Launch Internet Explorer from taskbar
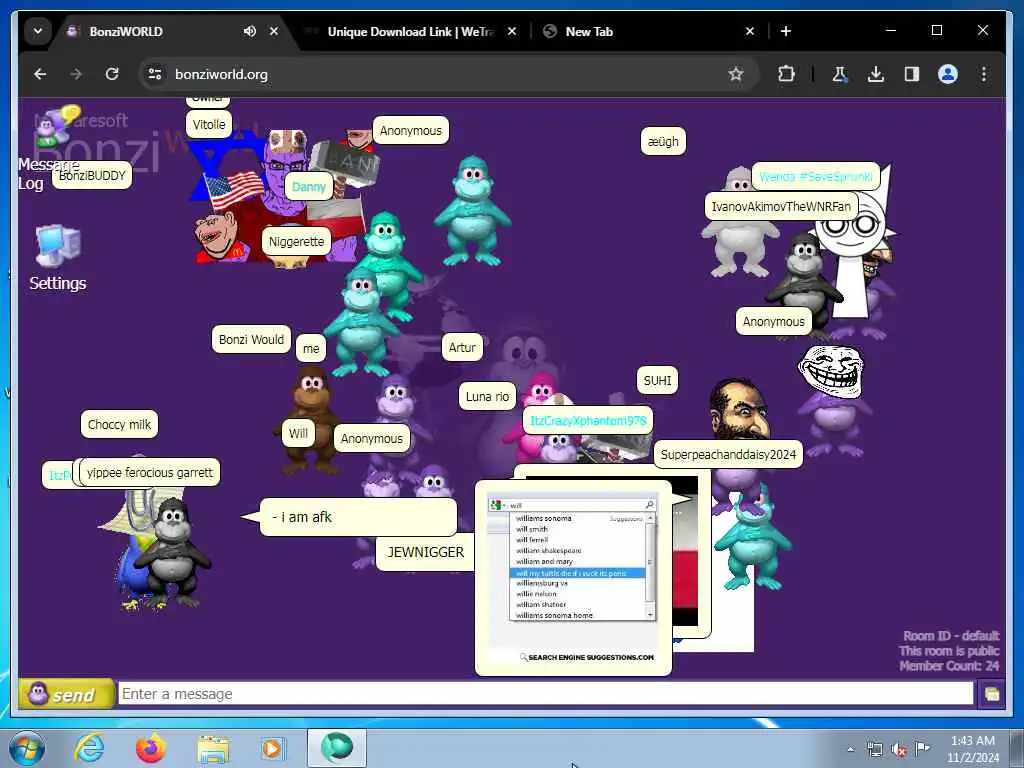The width and height of the screenshot is (1024, 768). tap(89, 748)
